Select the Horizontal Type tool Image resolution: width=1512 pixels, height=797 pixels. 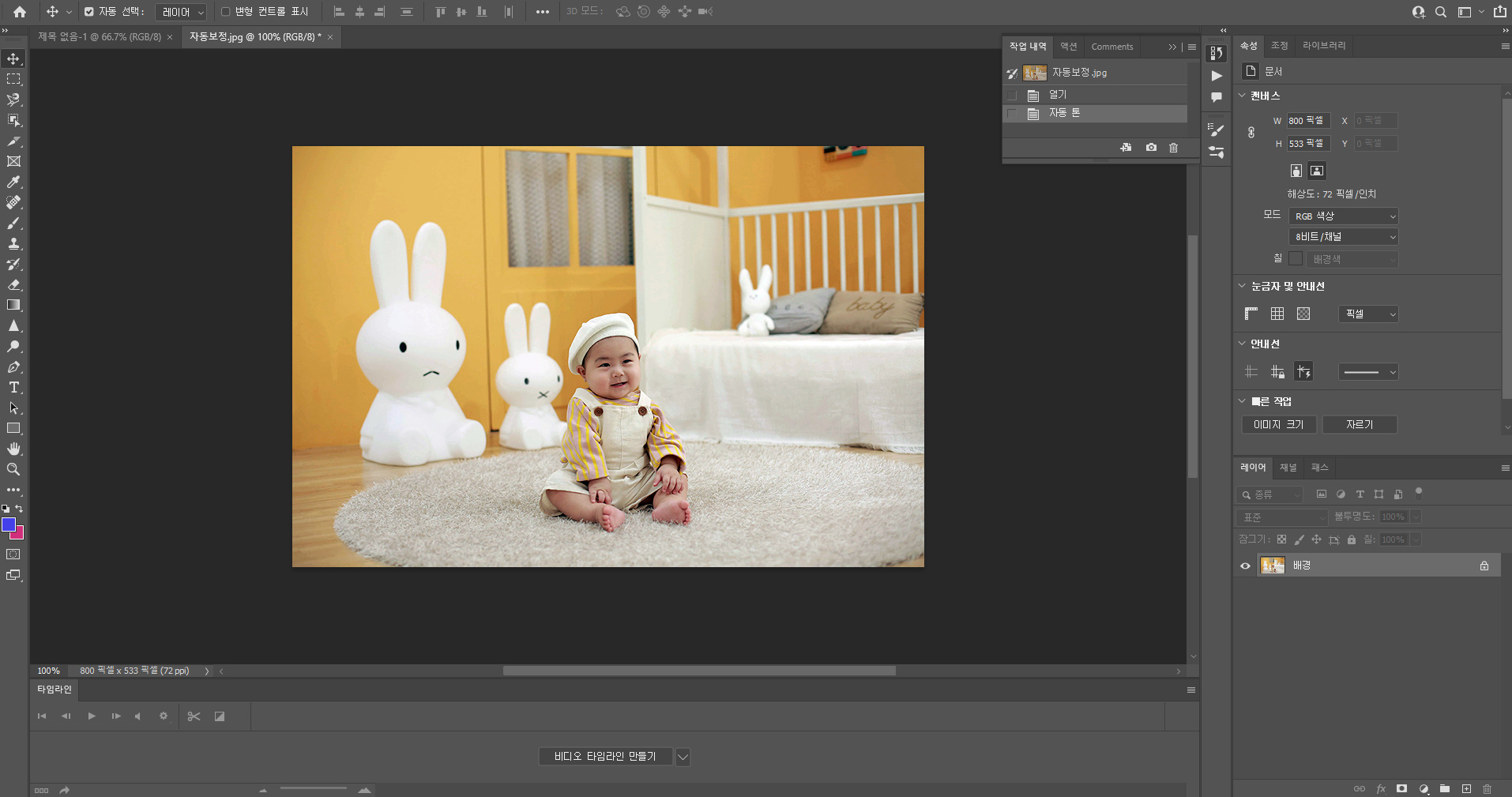pyautogui.click(x=13, y=387)
